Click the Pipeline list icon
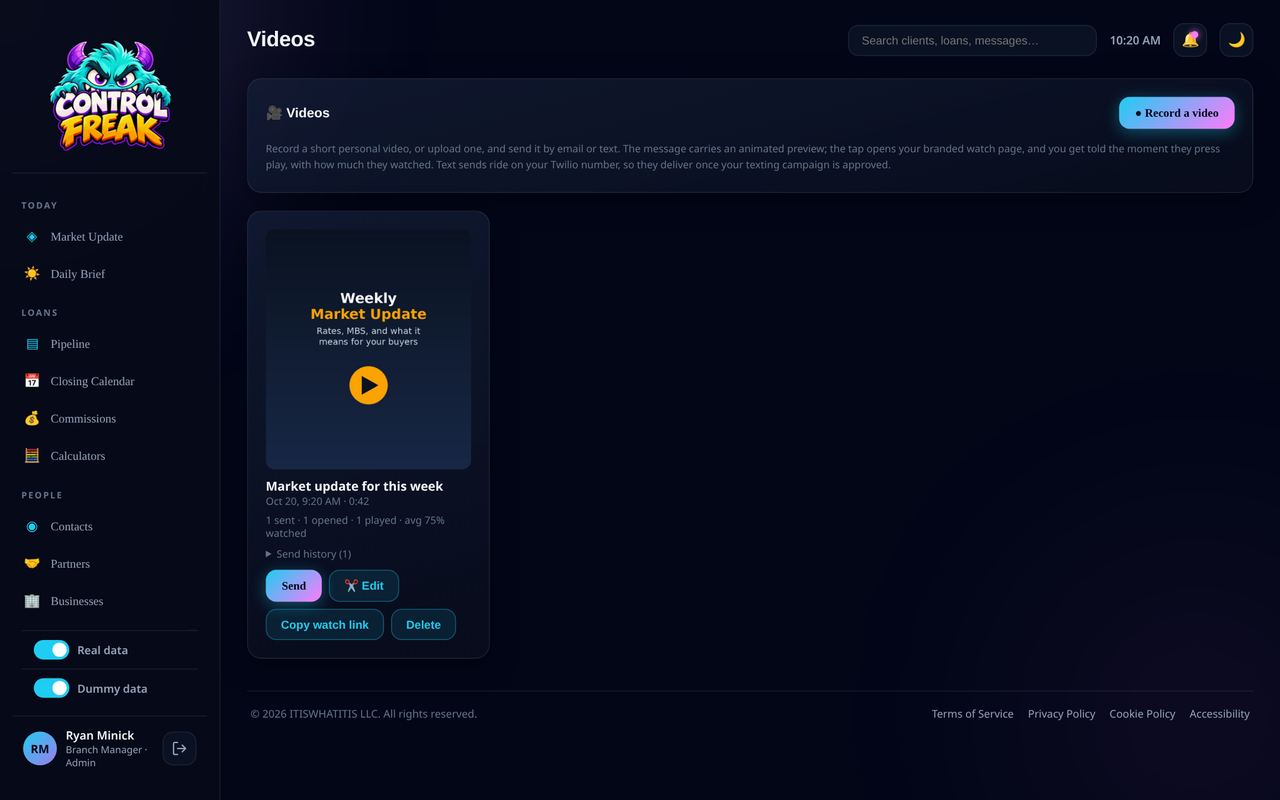The image size is (1280, 800). pyautogui.click(x=32, y=344)
